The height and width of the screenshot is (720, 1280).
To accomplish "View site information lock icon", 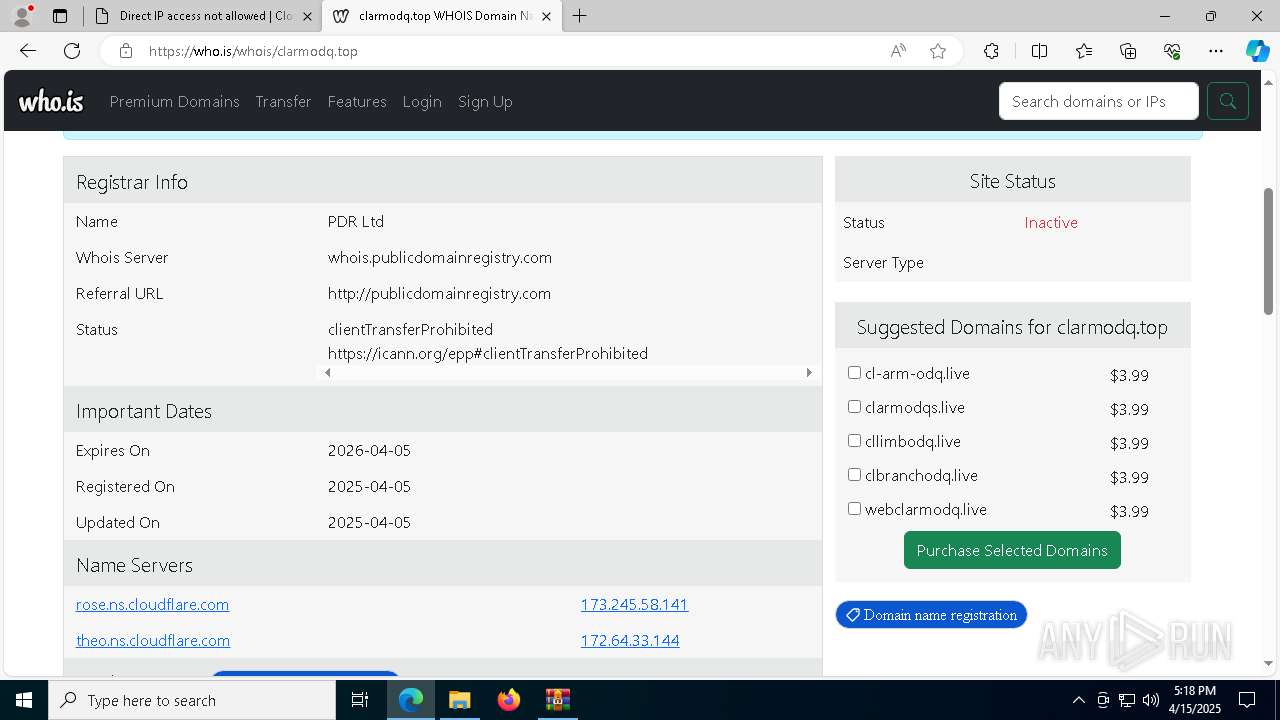I will coord(126,51).
